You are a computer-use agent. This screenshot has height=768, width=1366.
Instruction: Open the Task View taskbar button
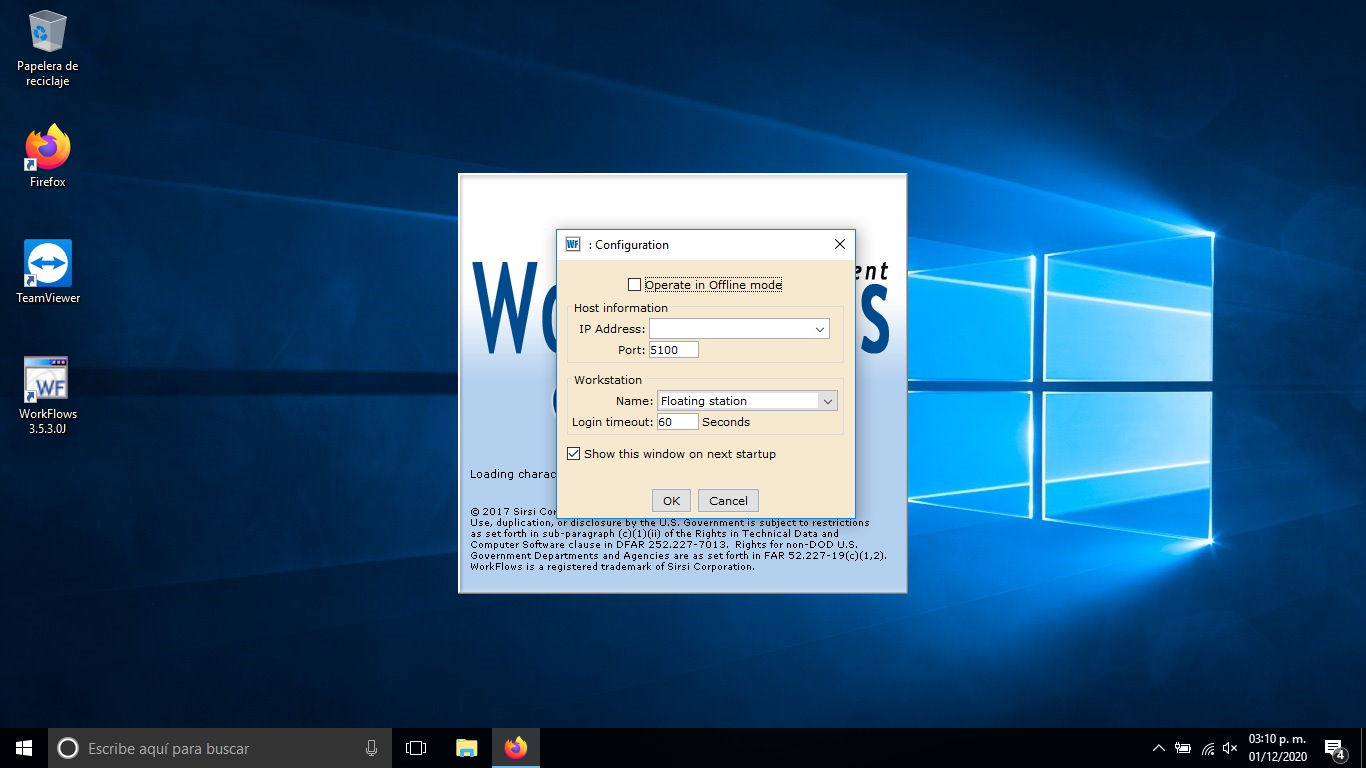416,748
